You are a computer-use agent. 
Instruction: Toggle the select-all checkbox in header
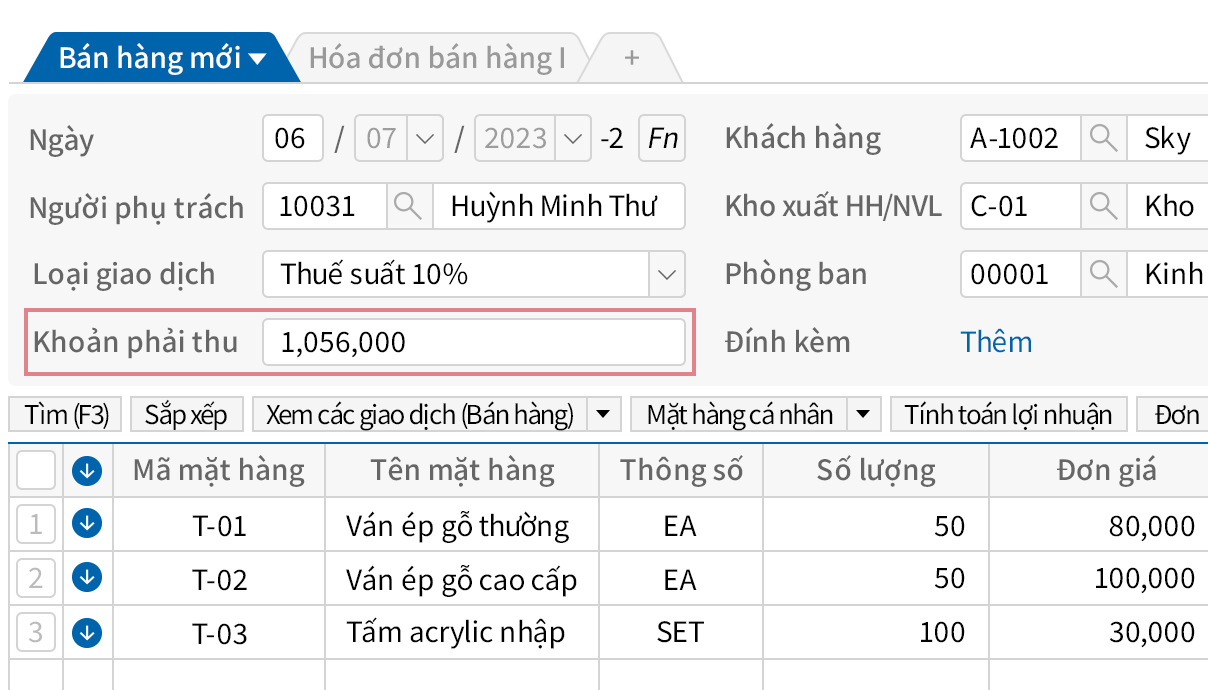point(35,470)
